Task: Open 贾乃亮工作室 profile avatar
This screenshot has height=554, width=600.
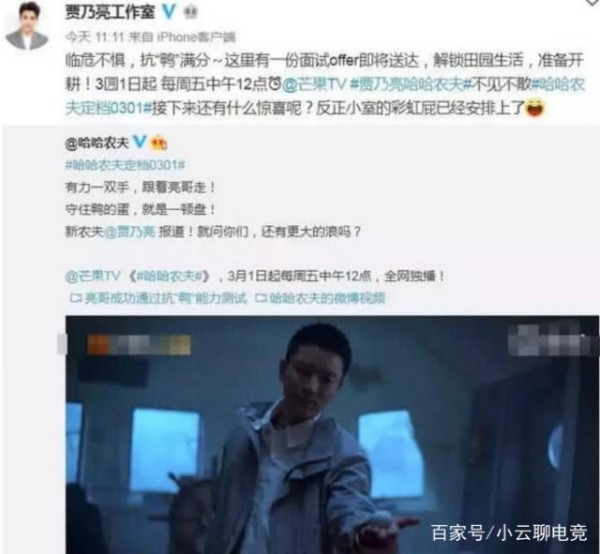Action: 27,26
